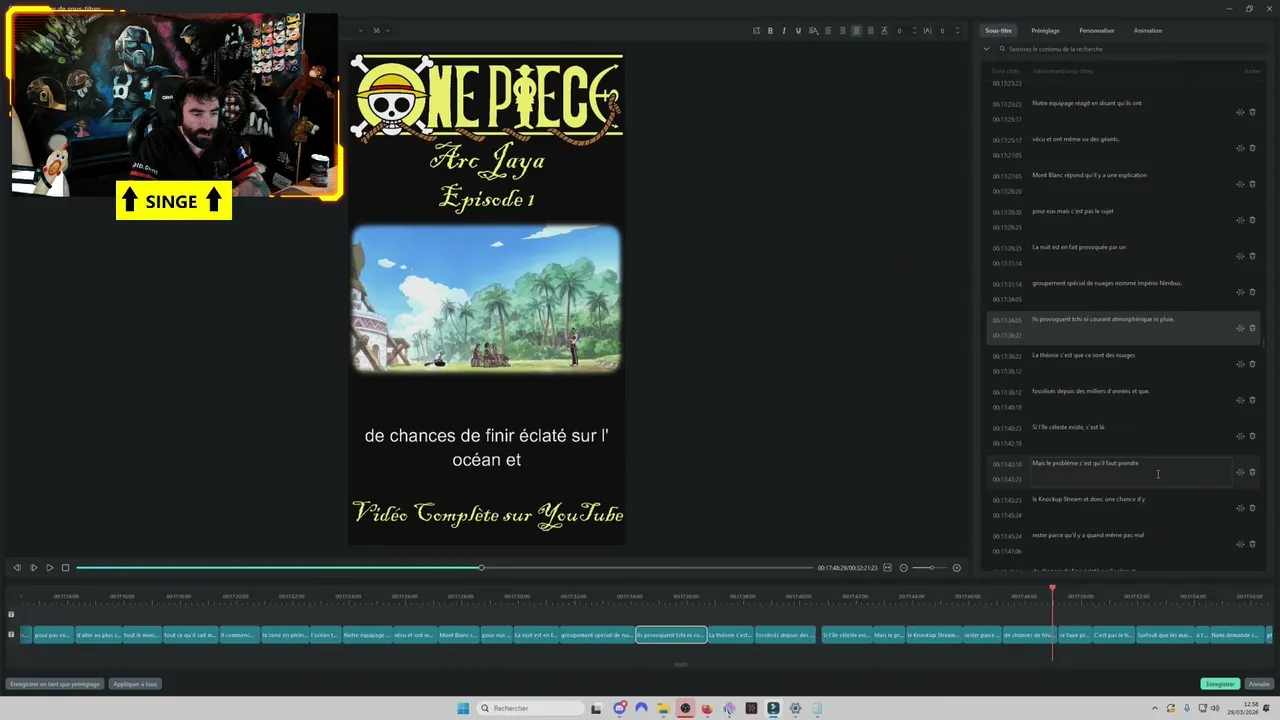Select subtitle row 'Mont Blanc répond qu'il y a une explication'

click(1122, 184)
